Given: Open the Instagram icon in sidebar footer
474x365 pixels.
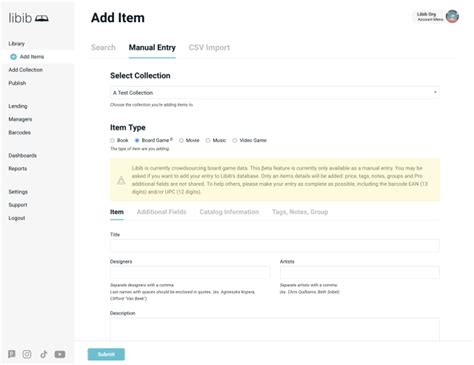Looking at the screenshot, I should 27,354.
